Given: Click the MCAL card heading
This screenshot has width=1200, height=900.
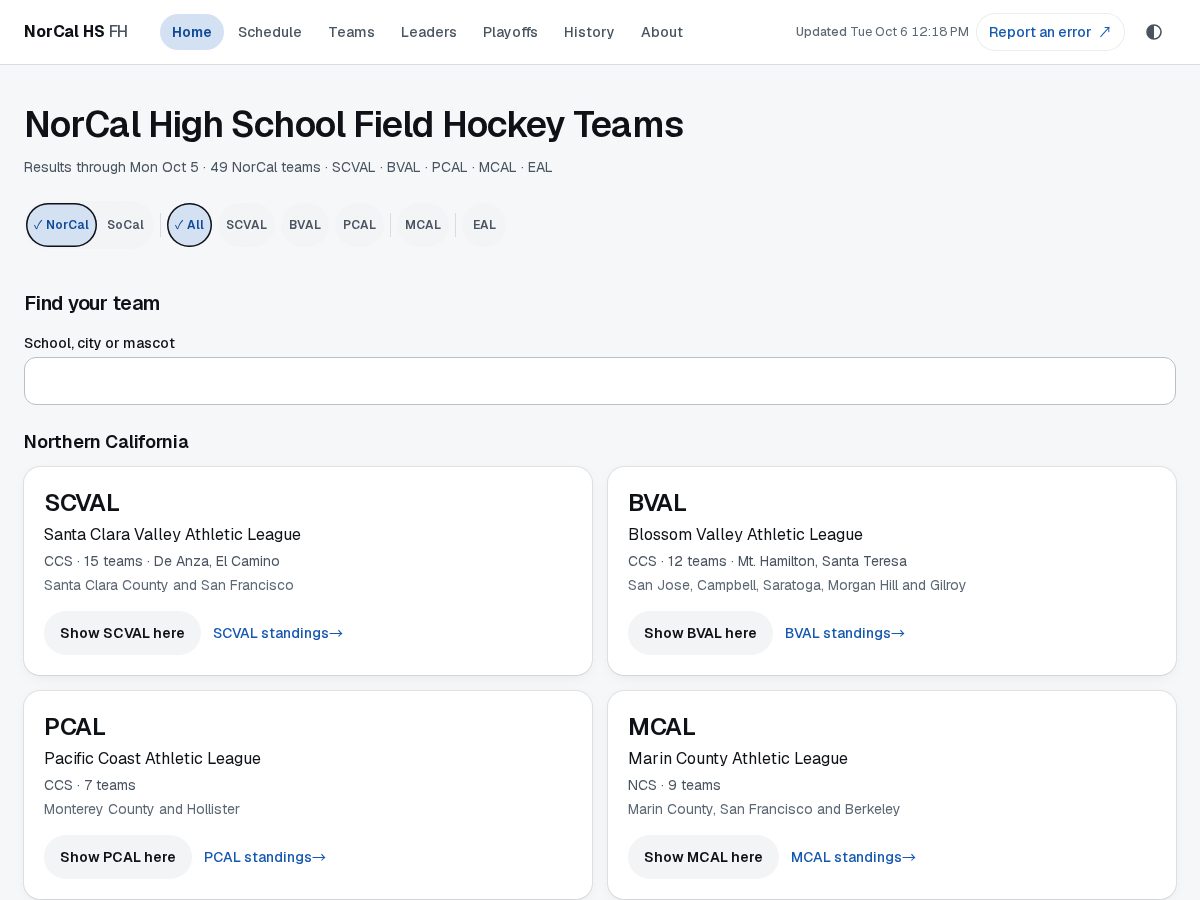Looking at the screenshot, I should pos(662,727).
